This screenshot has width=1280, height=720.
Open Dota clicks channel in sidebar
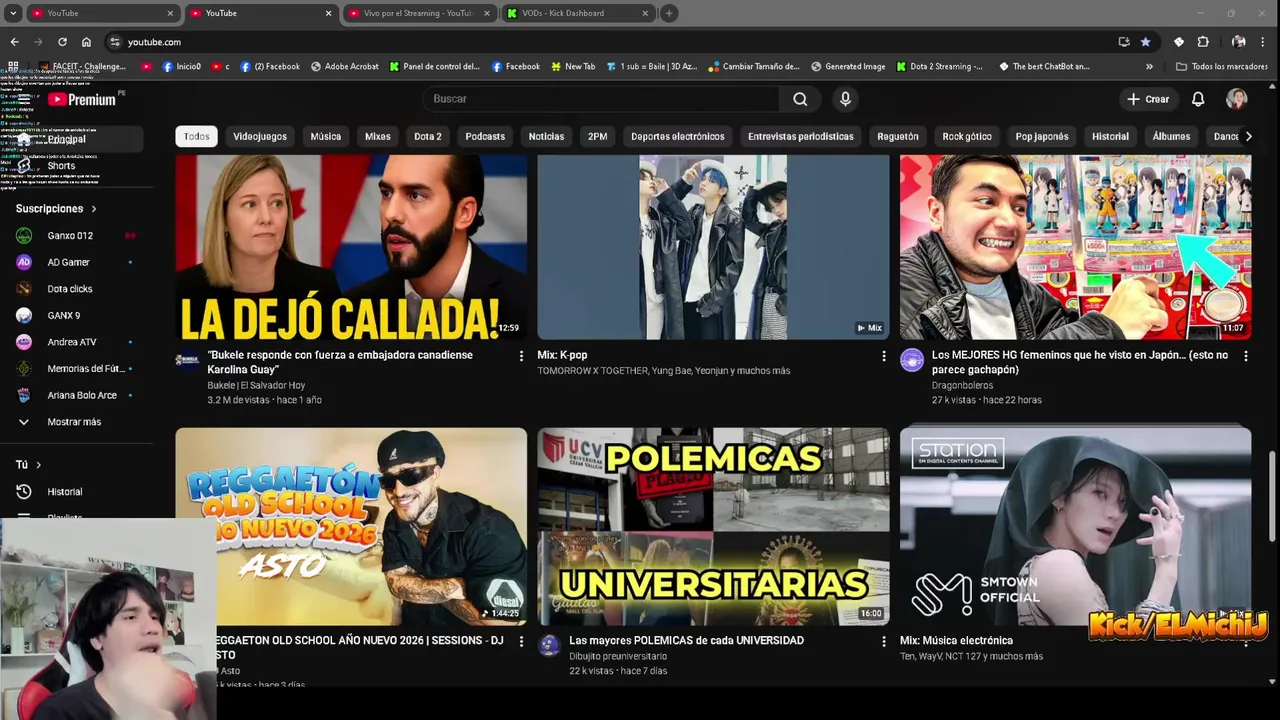pos(75,289)
